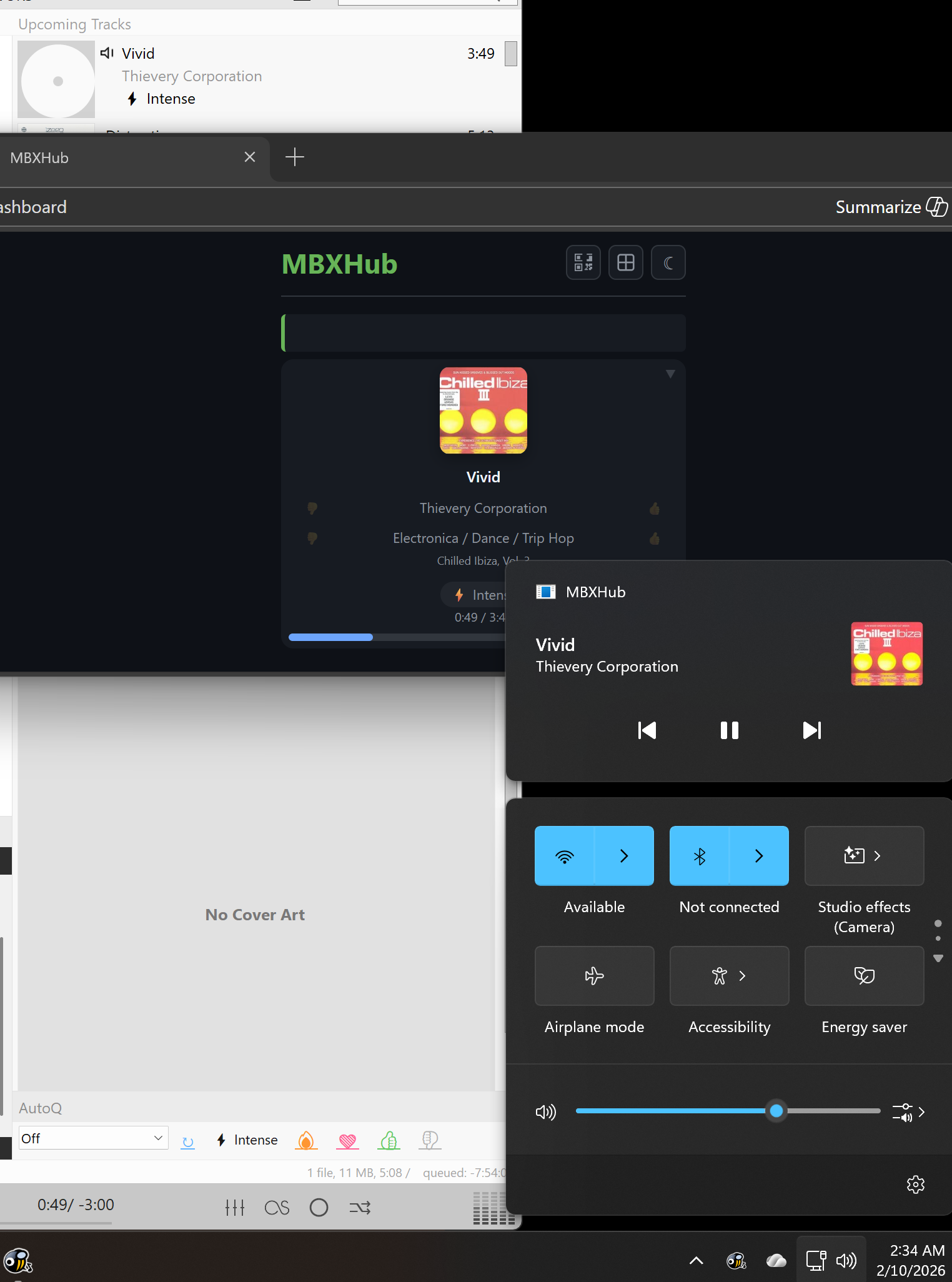Click album art in media flyout
Screen dimensions: 952x1282
(887, 654)
